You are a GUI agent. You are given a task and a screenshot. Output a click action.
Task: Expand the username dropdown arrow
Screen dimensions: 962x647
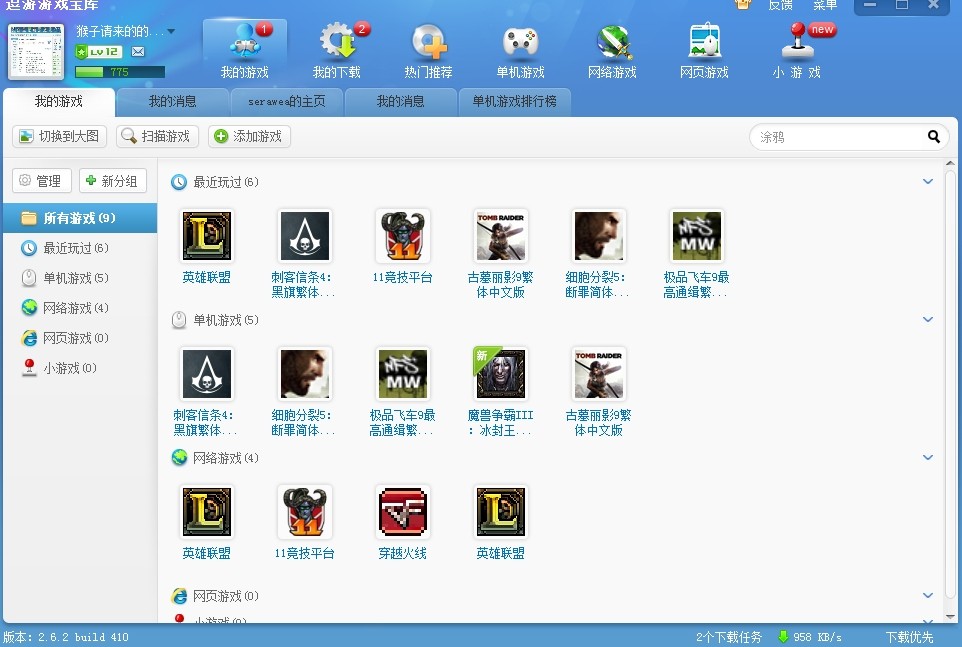(171, 31)
